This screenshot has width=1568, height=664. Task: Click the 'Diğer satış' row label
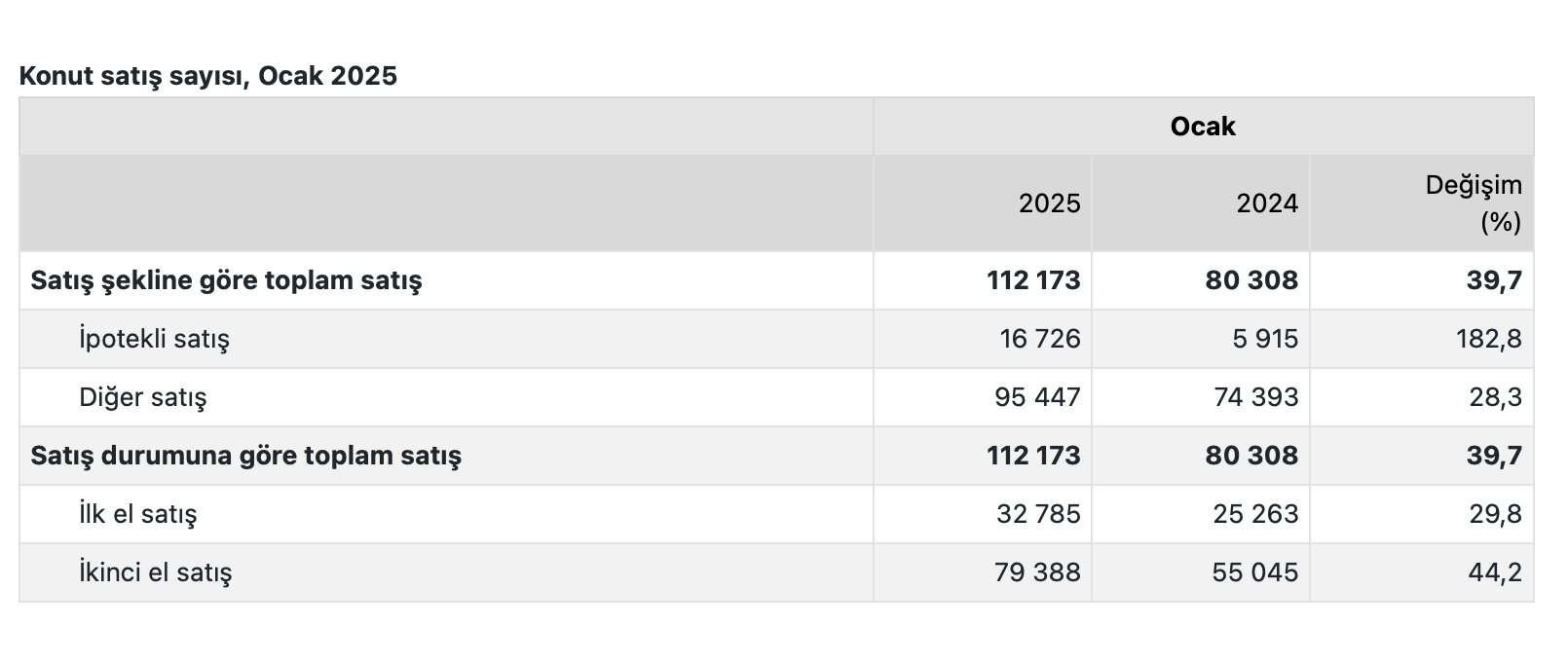(142, 397)
